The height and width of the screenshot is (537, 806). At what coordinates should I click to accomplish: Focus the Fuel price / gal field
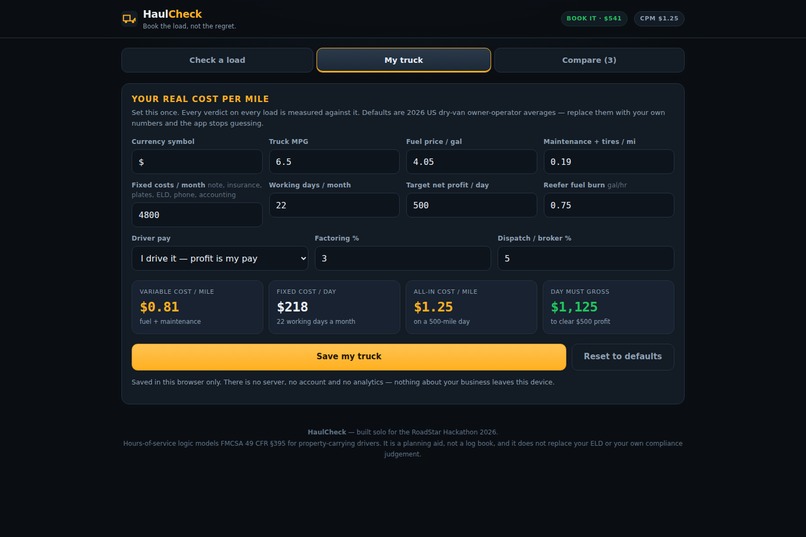(471, 162)
